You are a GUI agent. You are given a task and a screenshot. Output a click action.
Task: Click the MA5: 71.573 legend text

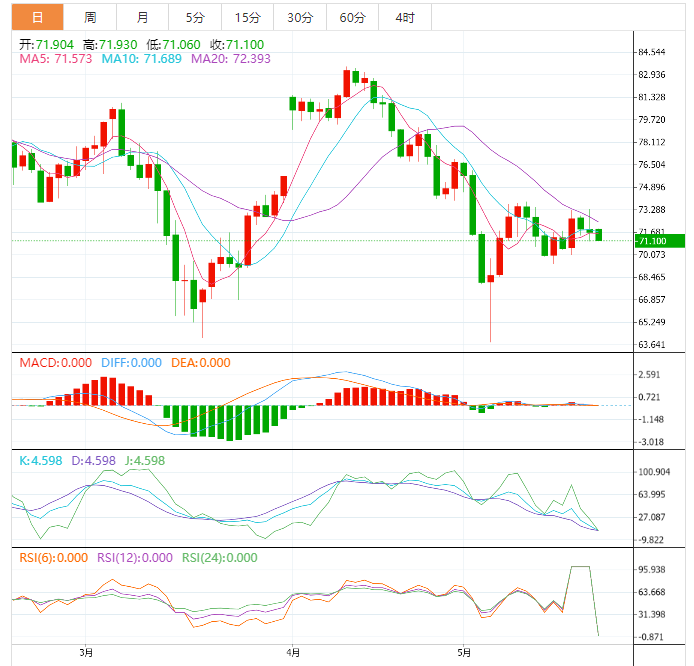tap(56, 59)
